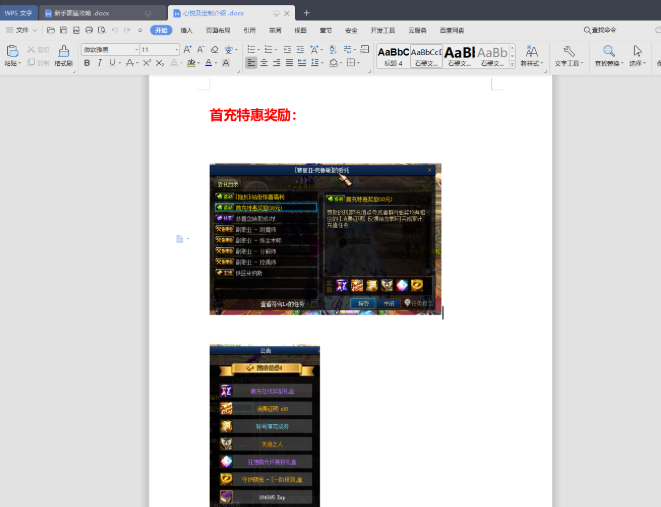Click the numbered list icon
661x507 pixels.
tap(268, 50)
